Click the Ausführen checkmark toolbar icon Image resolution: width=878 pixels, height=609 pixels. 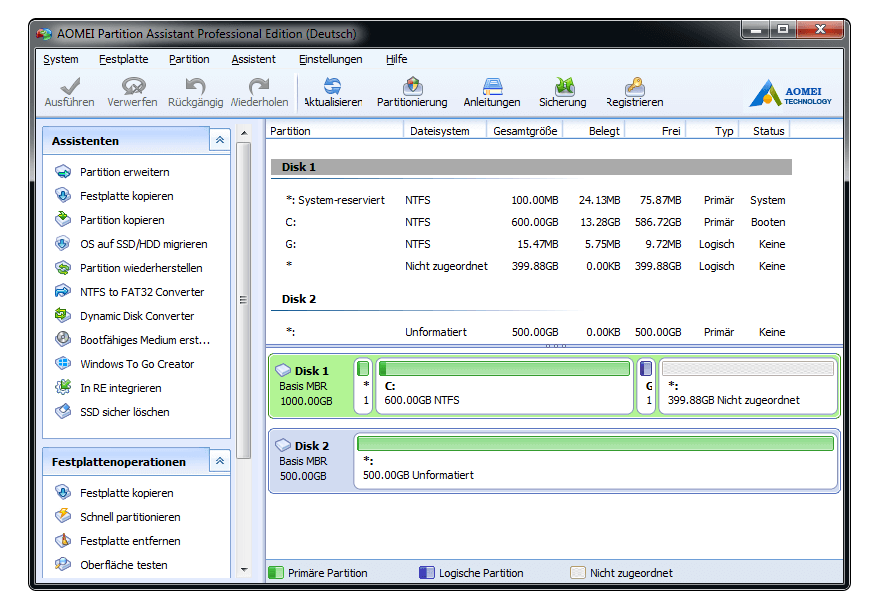[70, 86]
